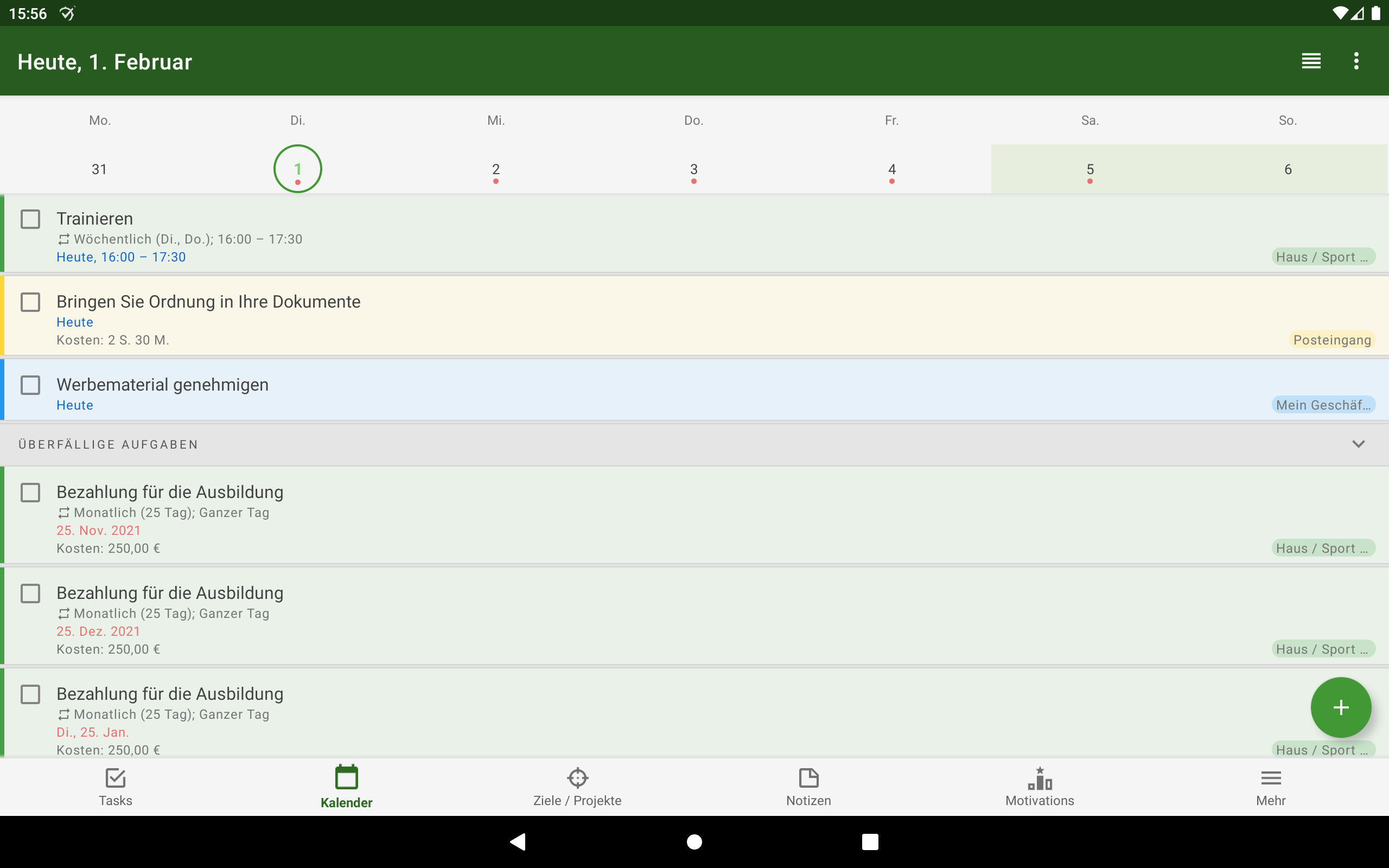Open the Ziele / Projekte tab
Image resolution: width=1389 pixels, height=868 pixels.
[x=577, y=787]
